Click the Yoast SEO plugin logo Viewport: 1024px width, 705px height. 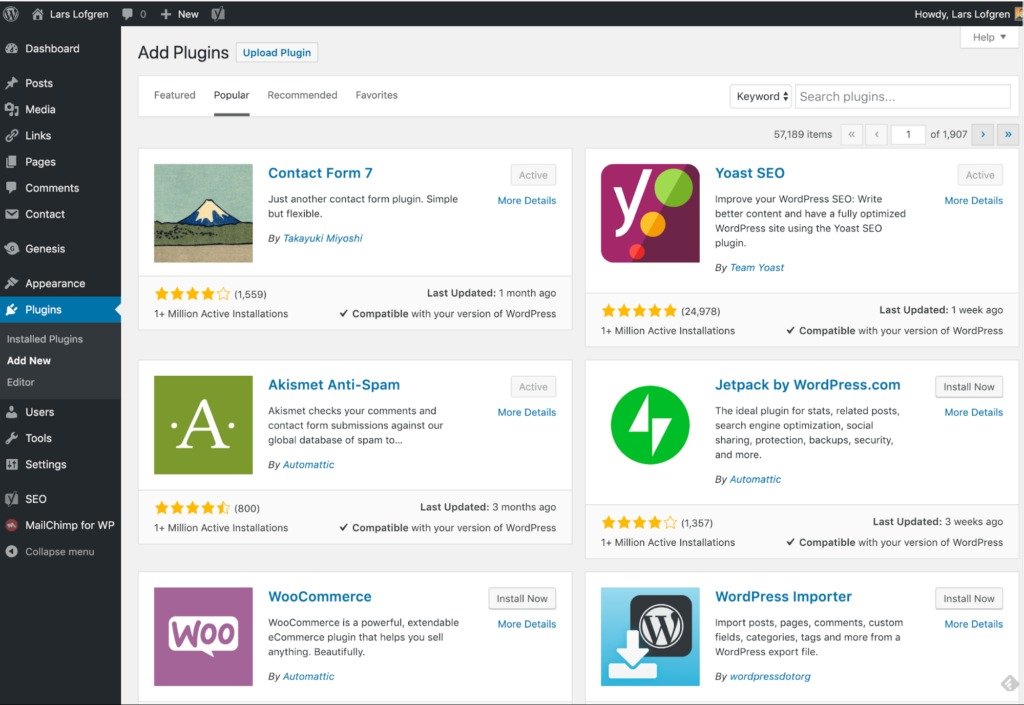[x=650, y=213]
